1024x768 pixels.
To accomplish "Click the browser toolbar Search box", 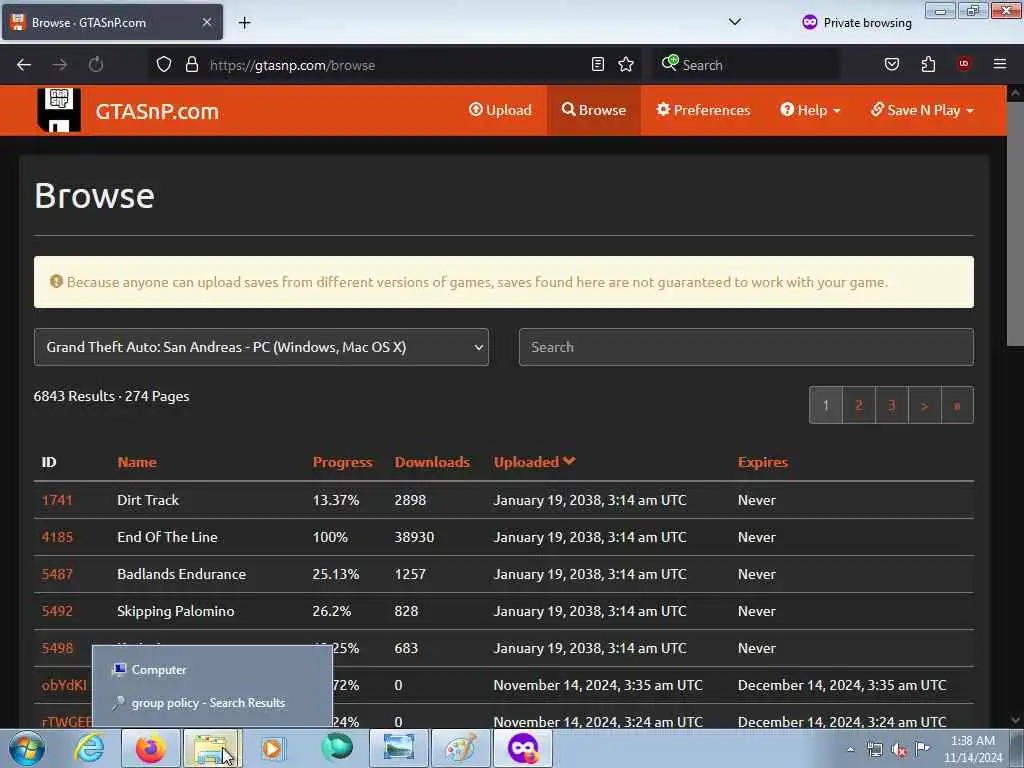I will (746, 65).
